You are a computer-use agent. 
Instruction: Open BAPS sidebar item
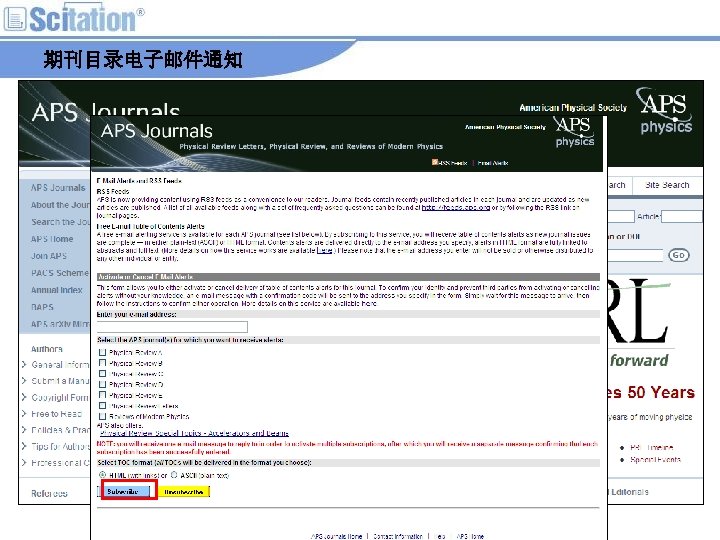tap(42, 307)
